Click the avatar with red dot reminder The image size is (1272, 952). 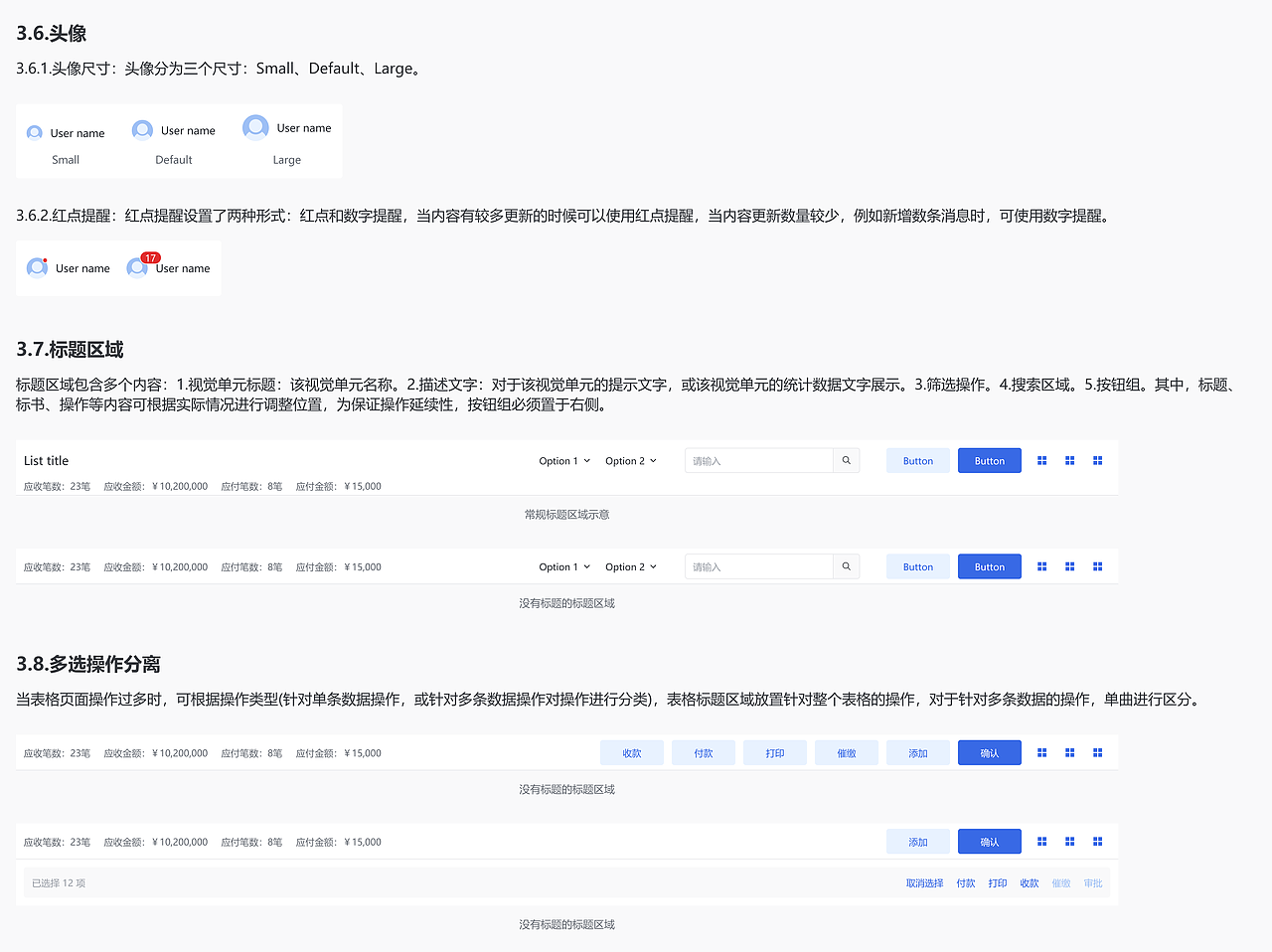coord(37,267)
